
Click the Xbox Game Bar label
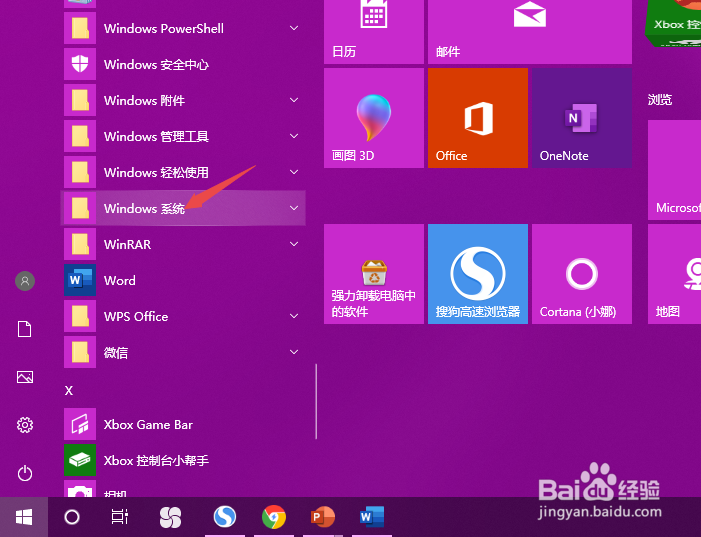[148, 424]
